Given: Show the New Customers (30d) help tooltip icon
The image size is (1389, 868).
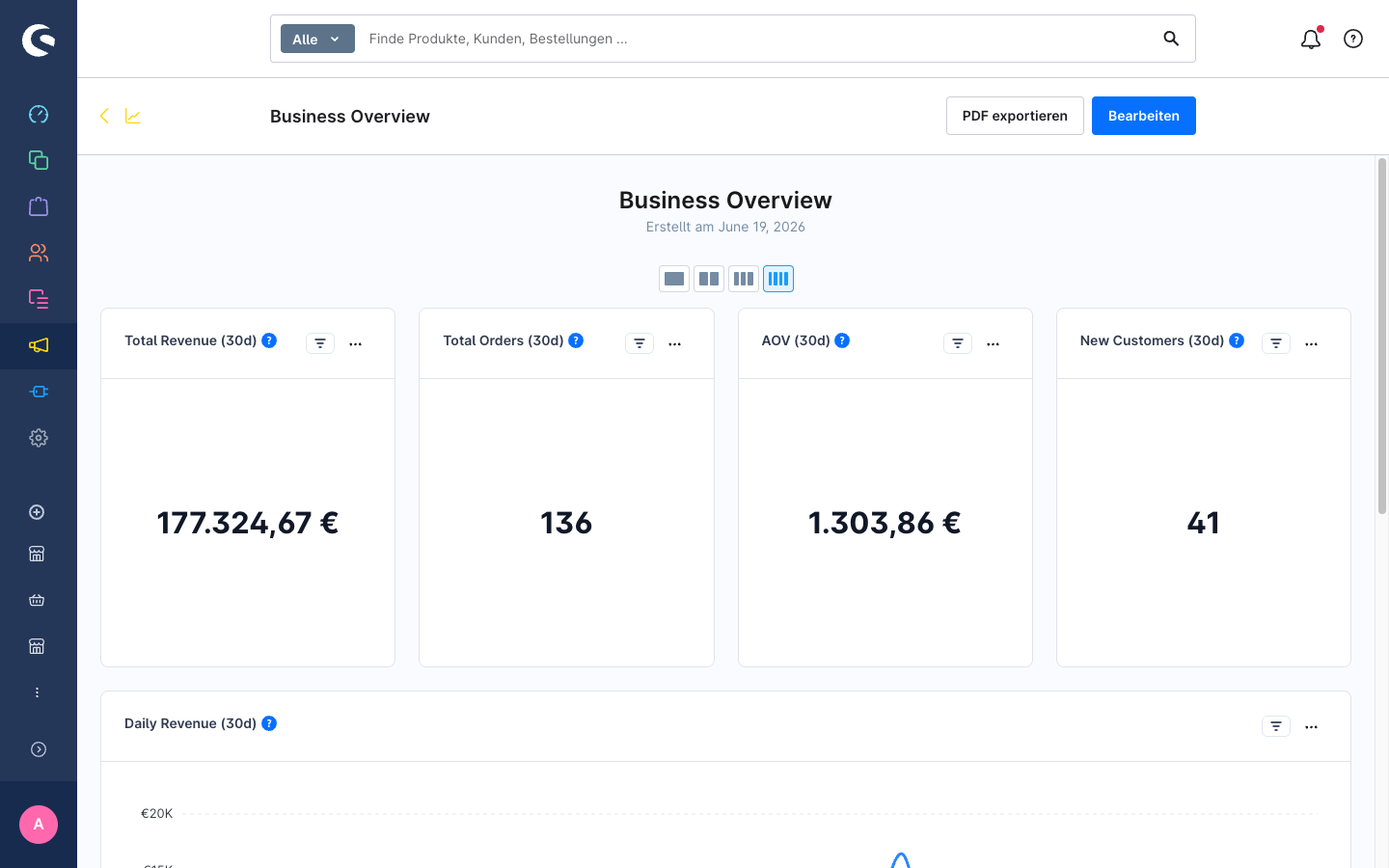Looking at the screenshot, I should [1237, 340].
